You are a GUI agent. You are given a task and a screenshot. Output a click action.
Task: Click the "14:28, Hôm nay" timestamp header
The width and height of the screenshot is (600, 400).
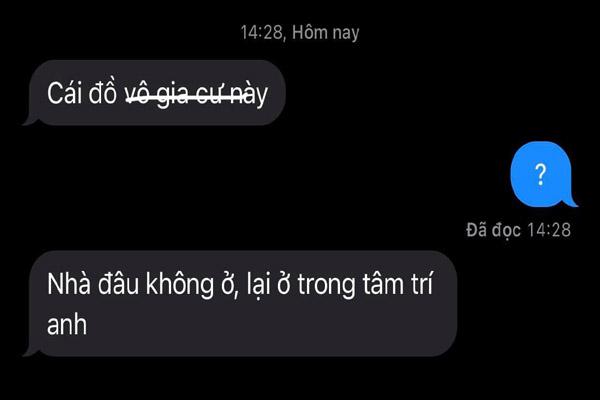[x=300, y=33]
